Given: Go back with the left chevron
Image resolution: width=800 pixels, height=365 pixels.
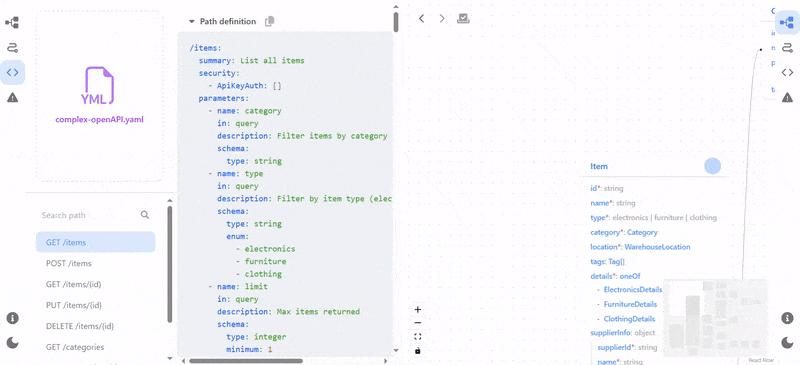Looking at the screenshot, I should pos(421,18).
